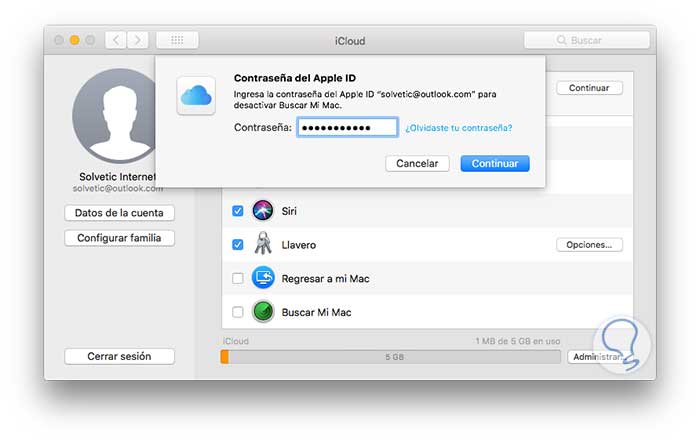Click the Contraseña del Apple ID heading
The image size is (700, 443).
(295, 78)
